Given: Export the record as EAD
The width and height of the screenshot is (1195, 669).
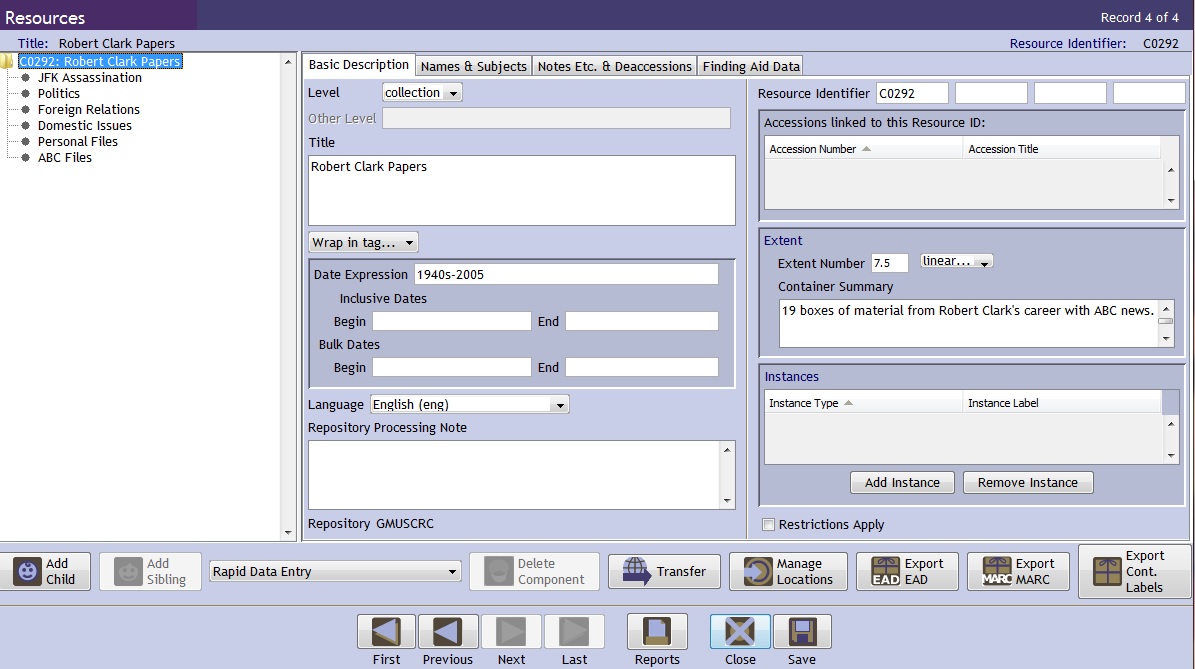Looking at the screenshot, I should pyautogui.click(x=906, y=571).
